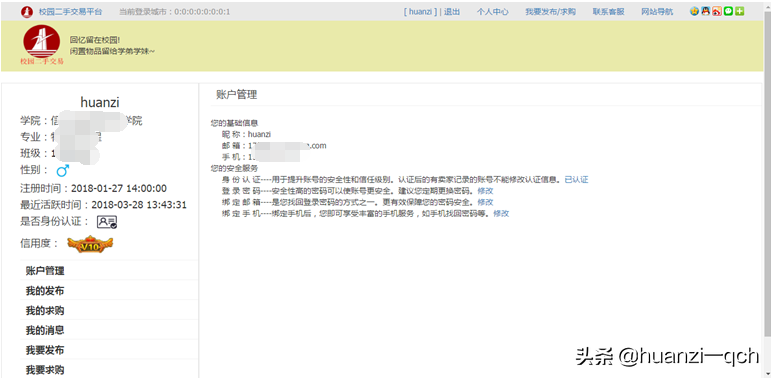The image size is (771, 378).
Task: Click 退出 to log out
Action: click(x=452, y=12)
